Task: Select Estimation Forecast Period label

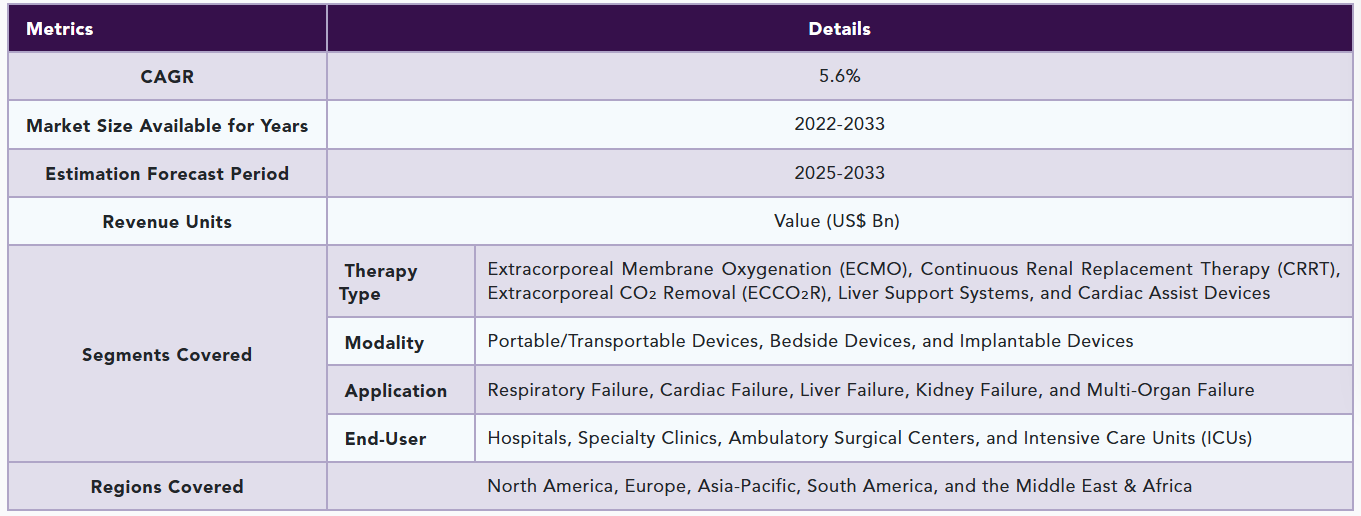Action: [x=167, y=174]
